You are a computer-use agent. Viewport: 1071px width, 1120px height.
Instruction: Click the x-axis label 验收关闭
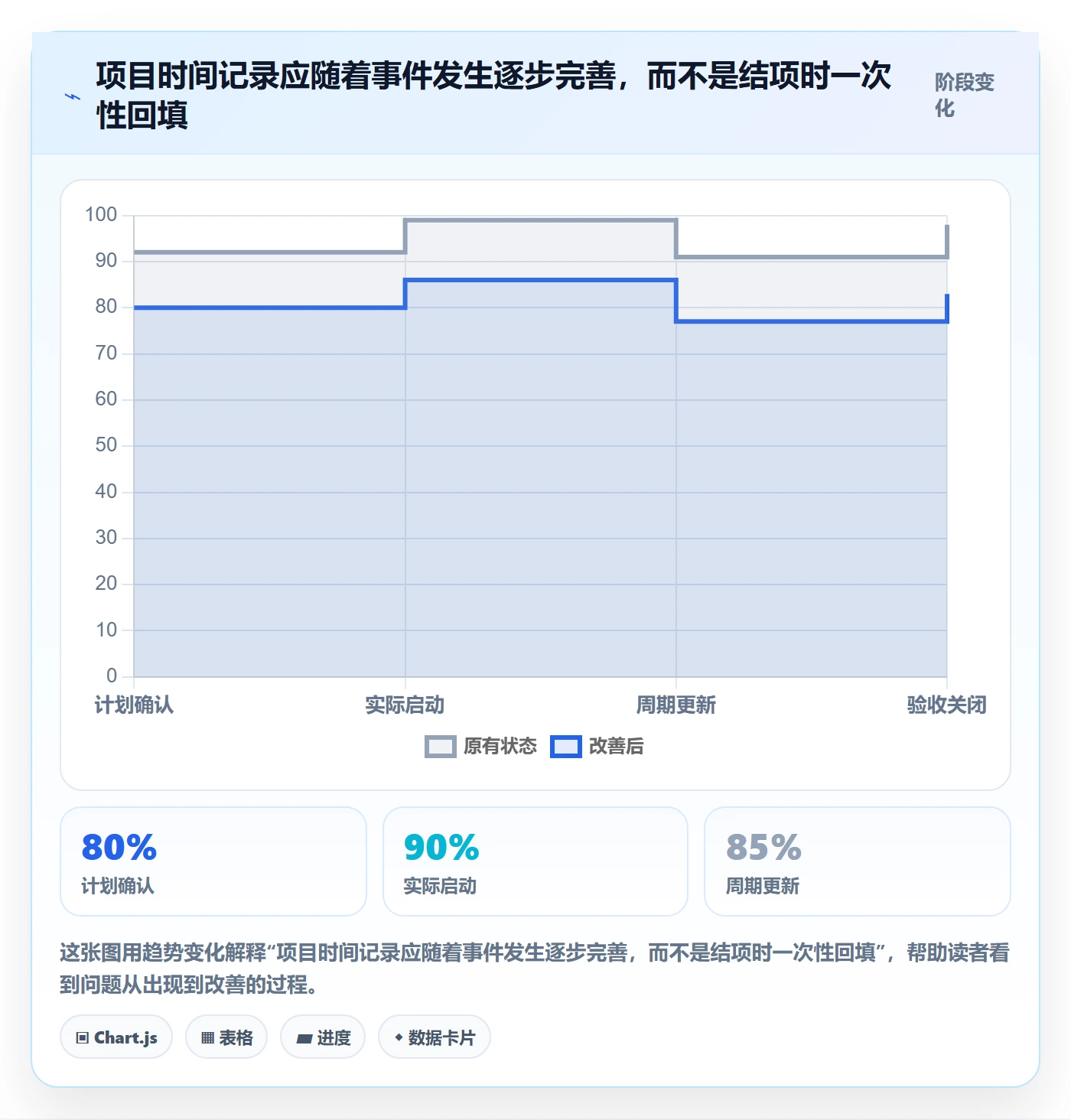pyautogui.click(x=947, y=705)
